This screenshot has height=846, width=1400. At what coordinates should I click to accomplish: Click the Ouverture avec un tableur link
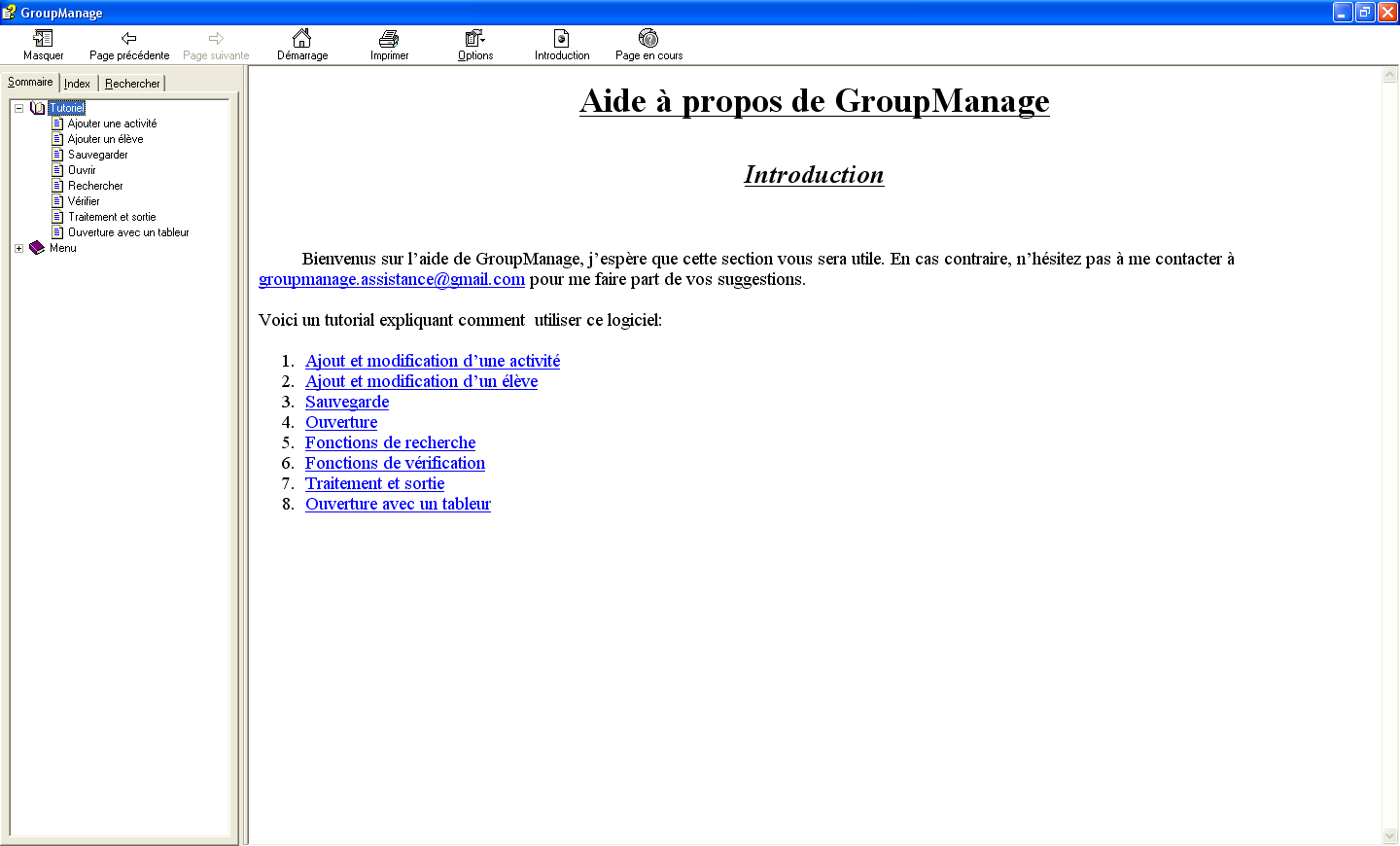tap(398, 504)
